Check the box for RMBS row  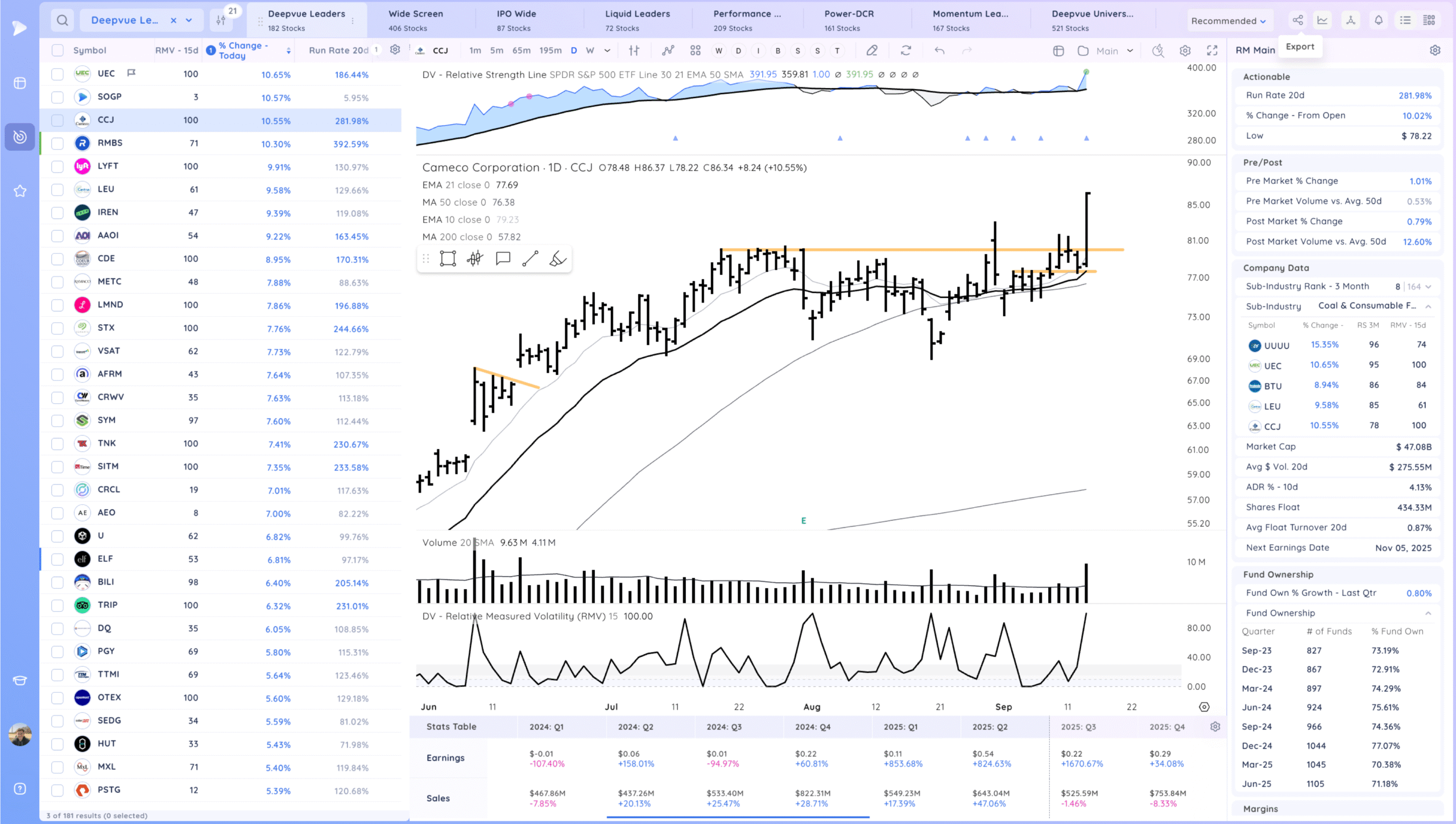pyautogui.click(x=57, y=143)
